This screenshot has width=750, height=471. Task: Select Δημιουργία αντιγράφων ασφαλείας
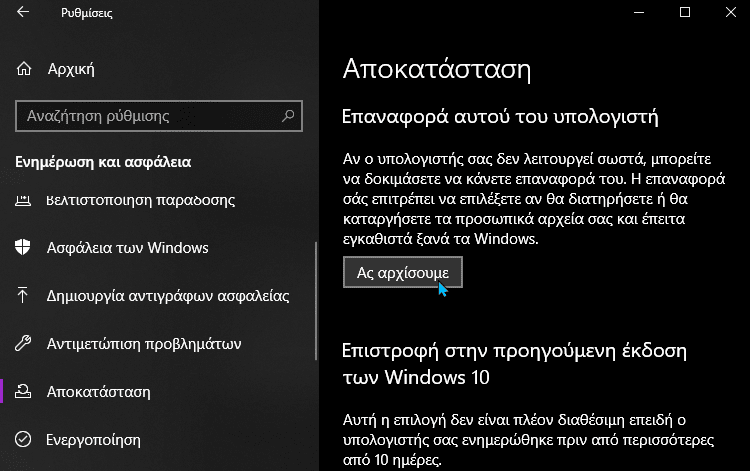[168, 296]
